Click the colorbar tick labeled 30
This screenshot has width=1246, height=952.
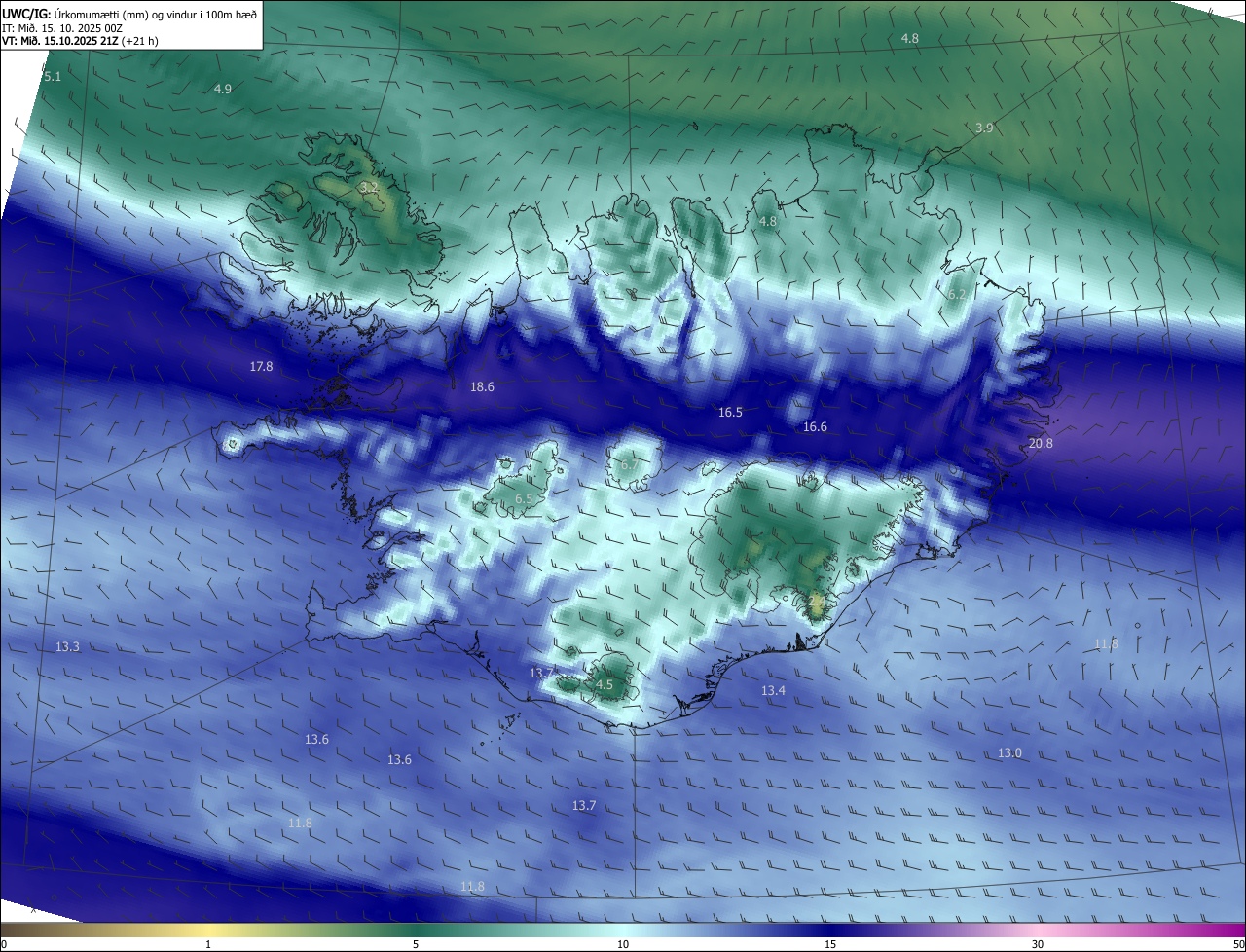[1038, 944]
